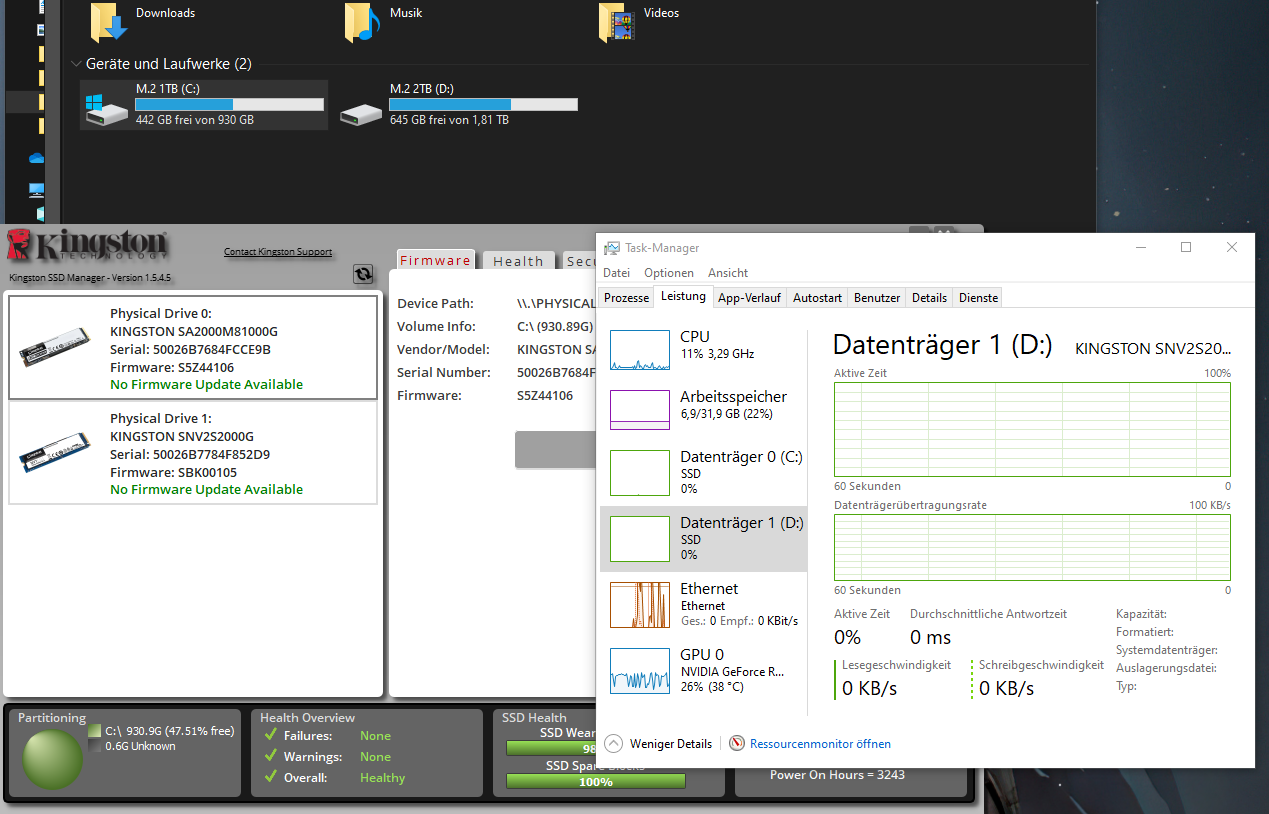The width and height of the screenshot is (1269, 814).
Task: Click the gray firmware button below Firmware field
Action: pos(555,450)
